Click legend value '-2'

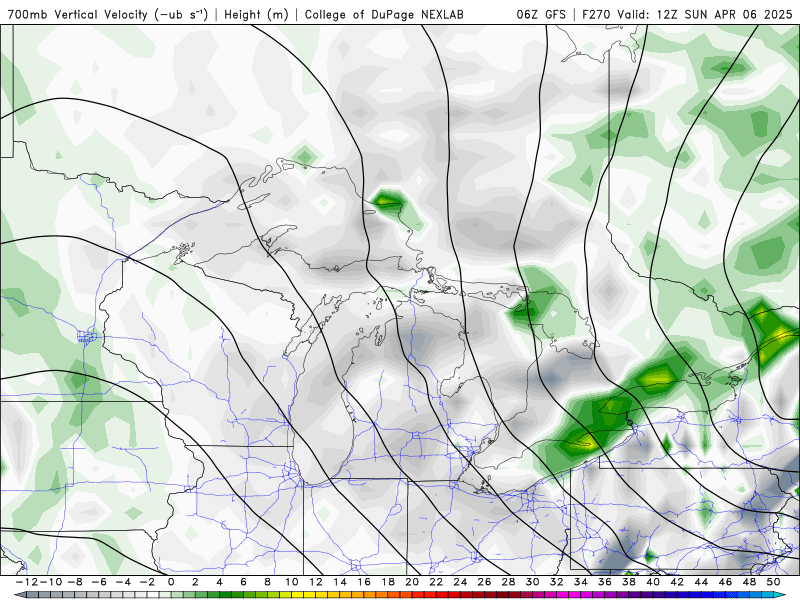coord(147,582)
